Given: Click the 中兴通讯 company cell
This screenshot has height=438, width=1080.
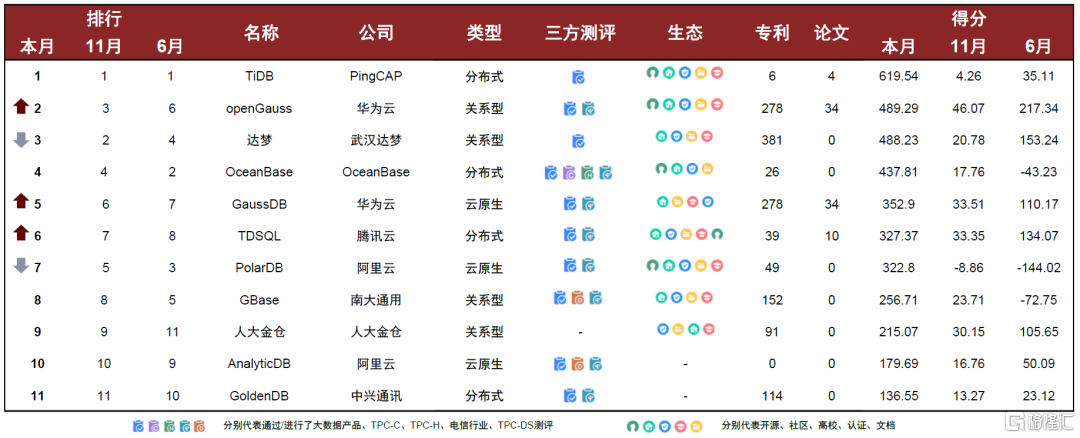Looking at the screenshot, I should click(376, 396).
